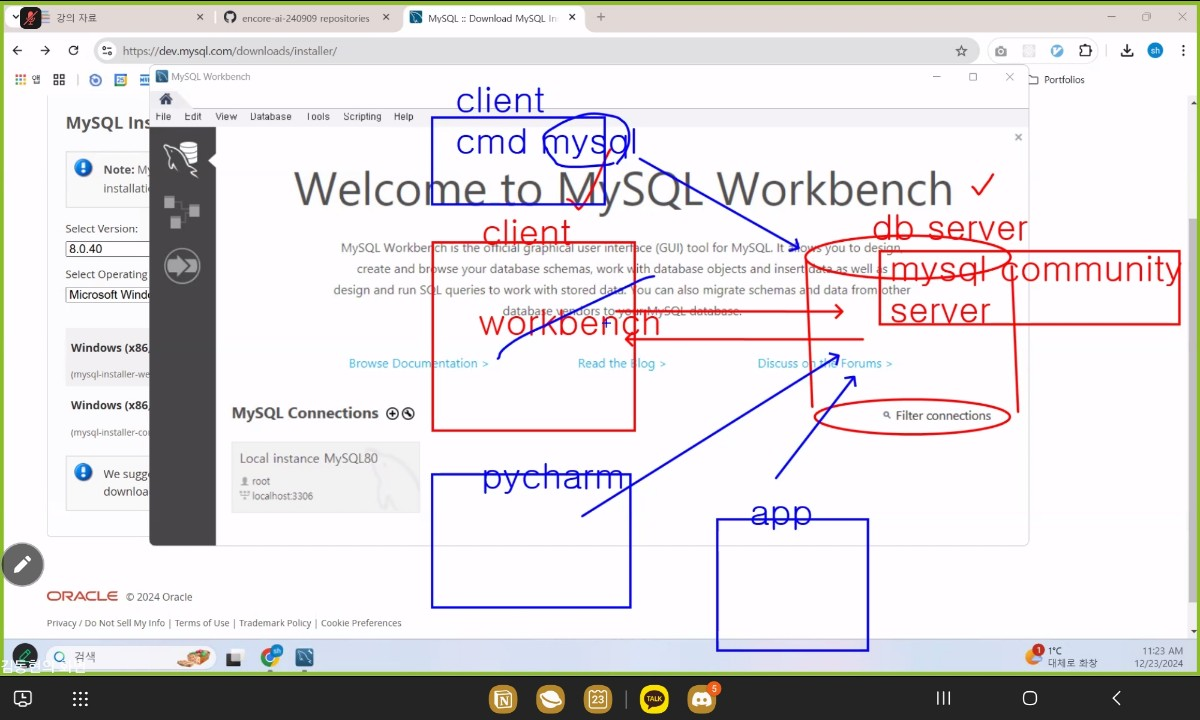Screen dimensions: 1200x720
Task: Tap the Android recents navigation button
Action: point(942,698)
